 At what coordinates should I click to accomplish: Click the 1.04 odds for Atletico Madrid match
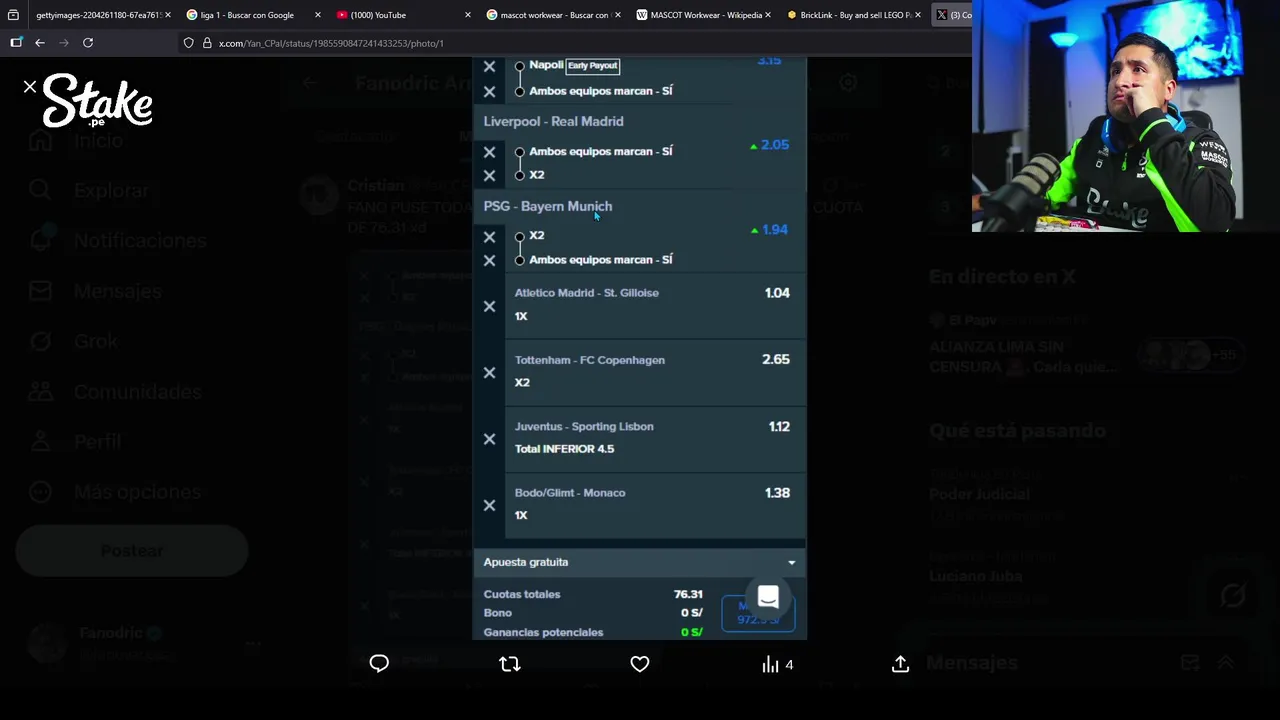(777, 293)
